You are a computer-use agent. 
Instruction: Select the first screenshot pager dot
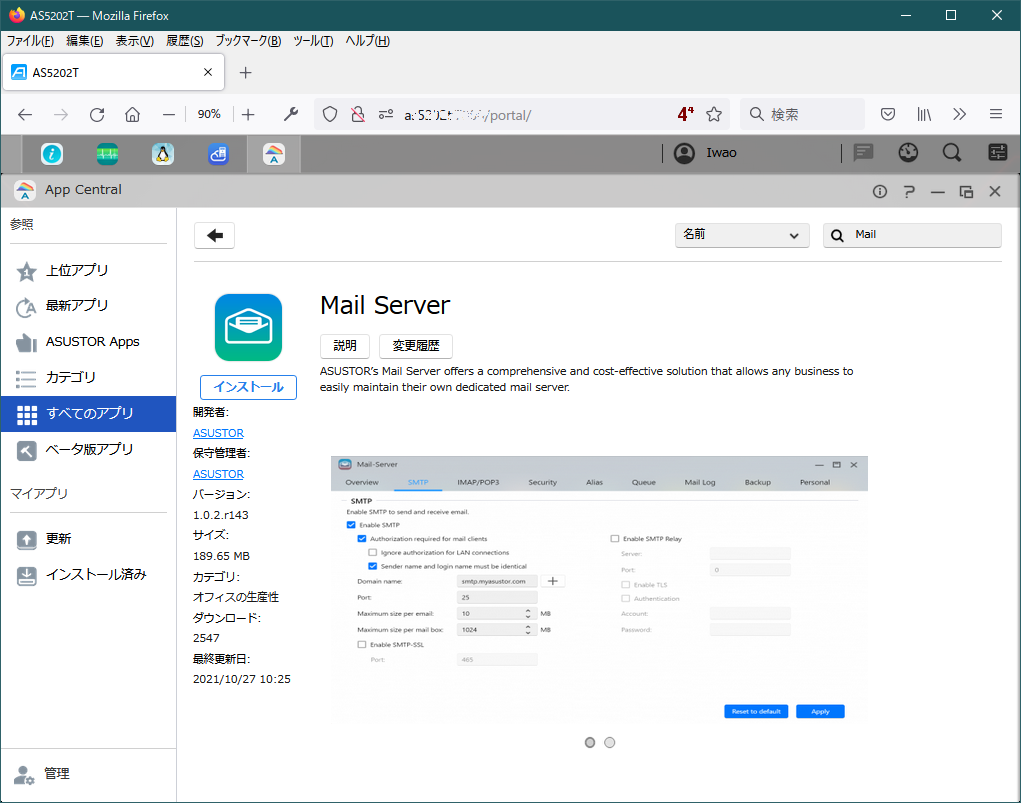[x=590, y=742]
